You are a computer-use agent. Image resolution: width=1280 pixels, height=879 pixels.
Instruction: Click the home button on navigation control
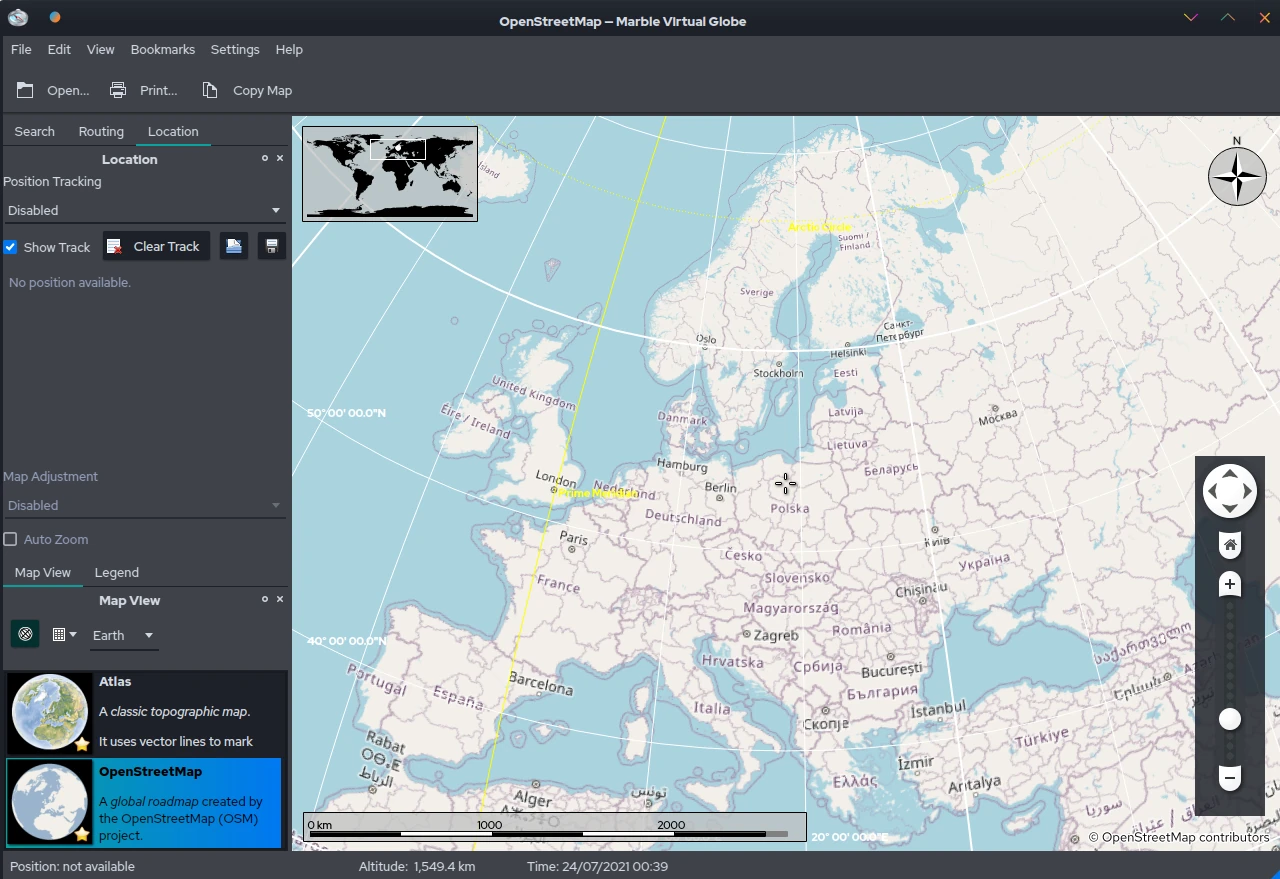tap(1230, 545)
